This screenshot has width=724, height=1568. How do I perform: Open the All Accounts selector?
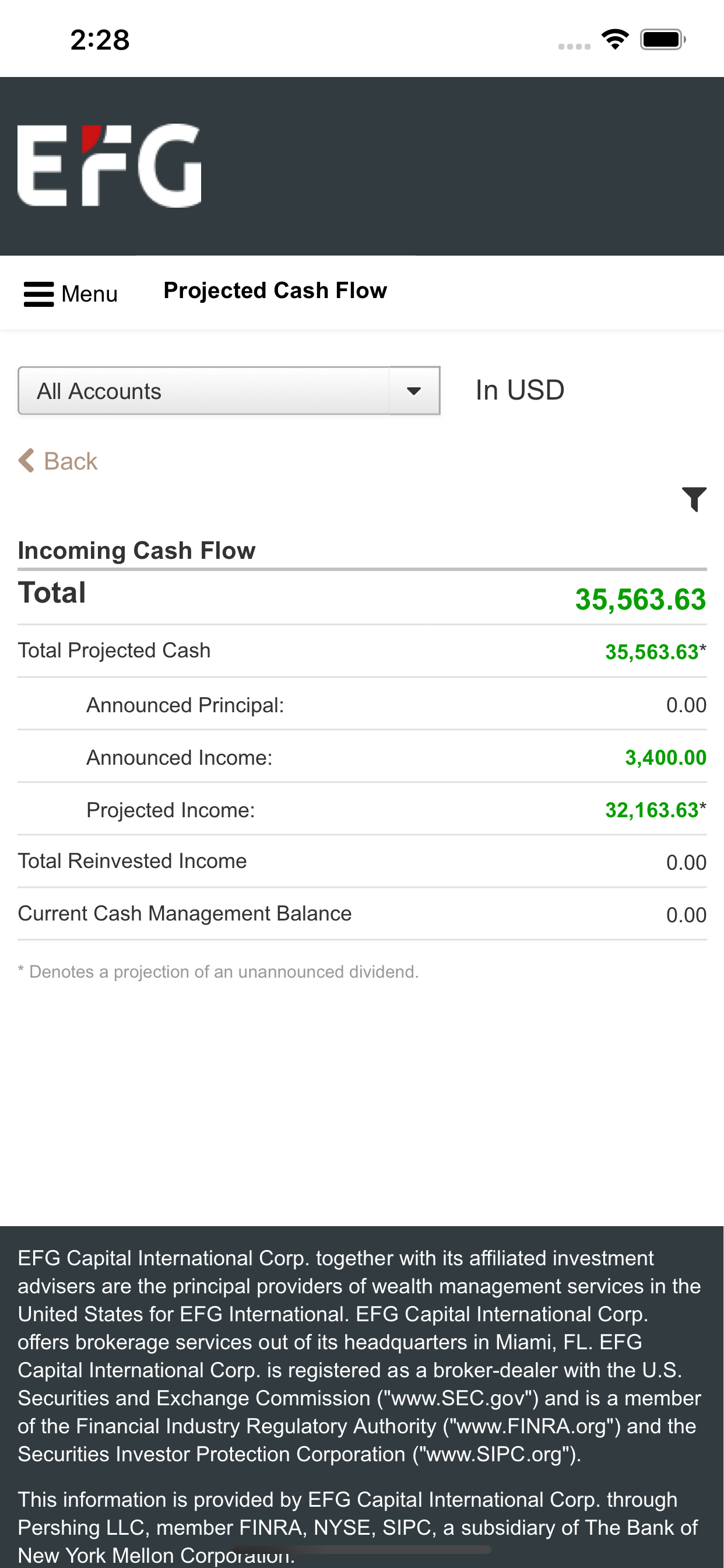[229, 391]
